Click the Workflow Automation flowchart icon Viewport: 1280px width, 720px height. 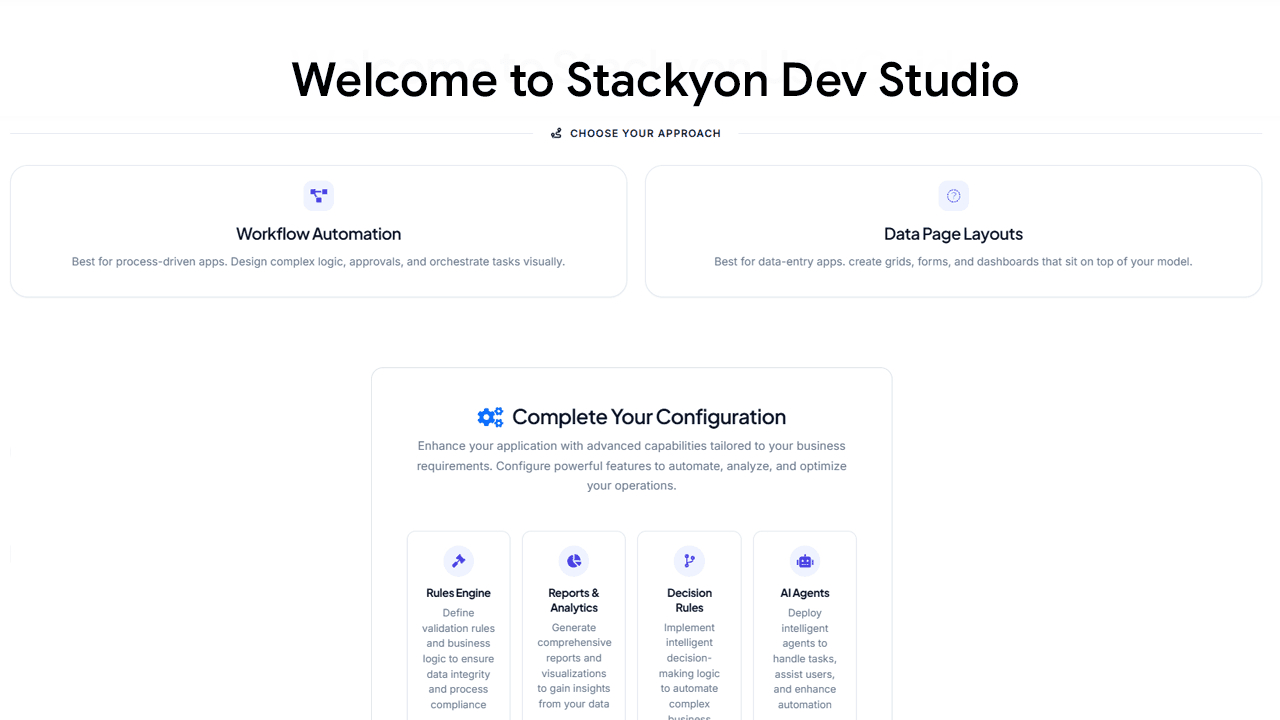pyautogui.click(x=318, y=195)
